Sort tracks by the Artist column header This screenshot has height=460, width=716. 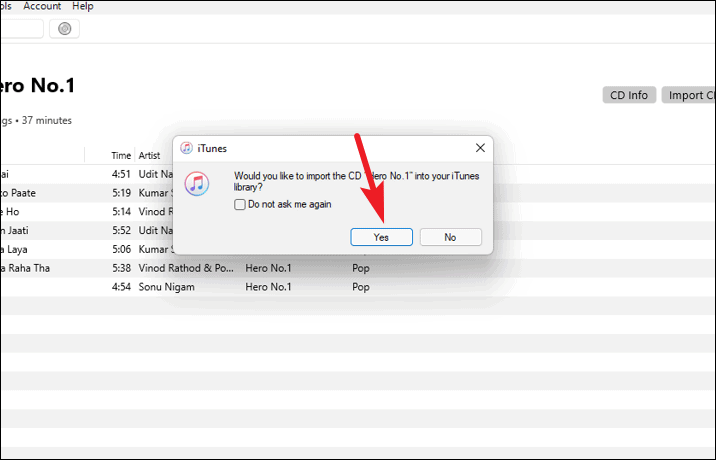[149, 156]
